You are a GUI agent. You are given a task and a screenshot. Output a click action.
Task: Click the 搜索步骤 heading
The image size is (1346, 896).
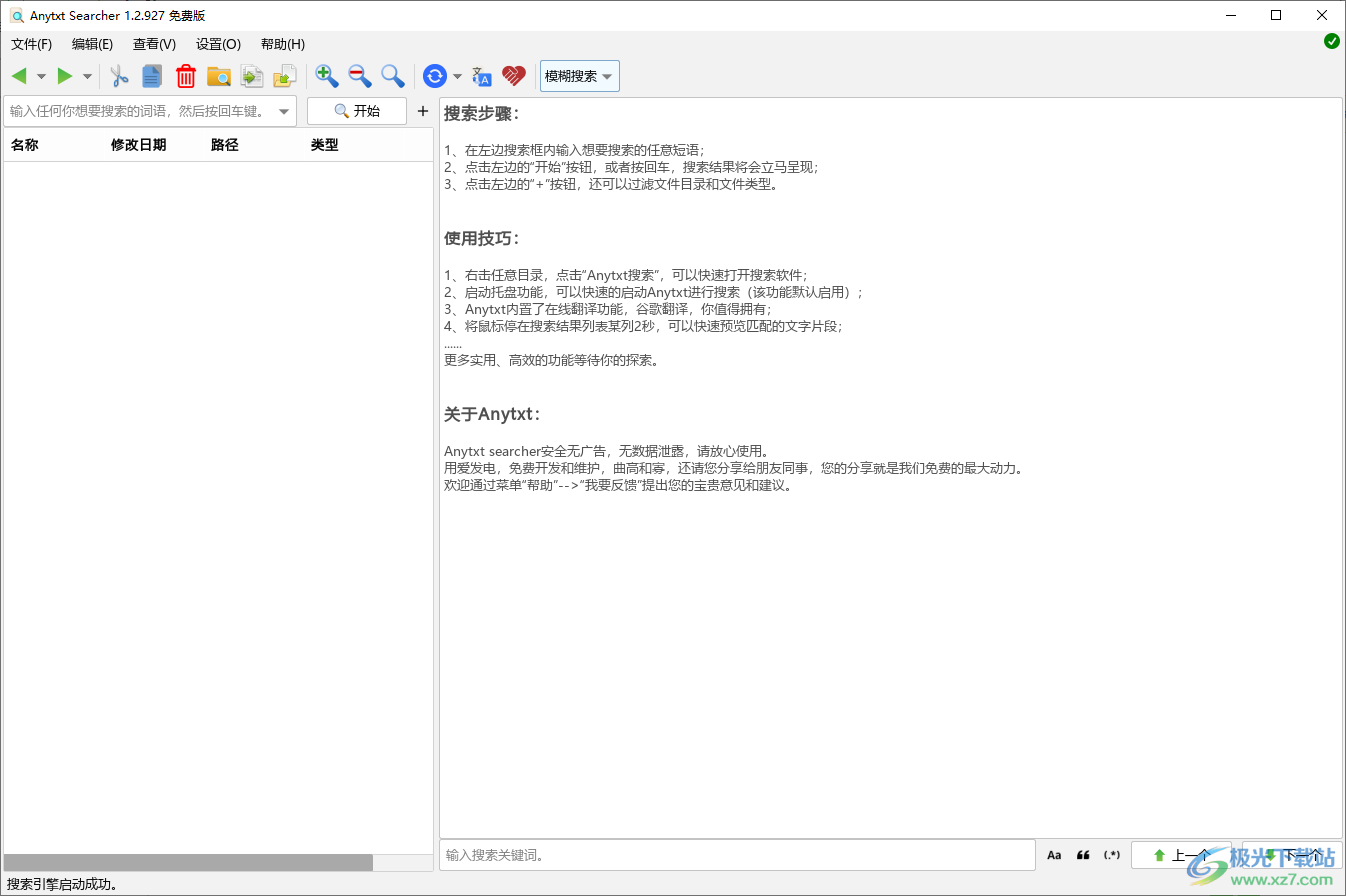pos(482,113)
